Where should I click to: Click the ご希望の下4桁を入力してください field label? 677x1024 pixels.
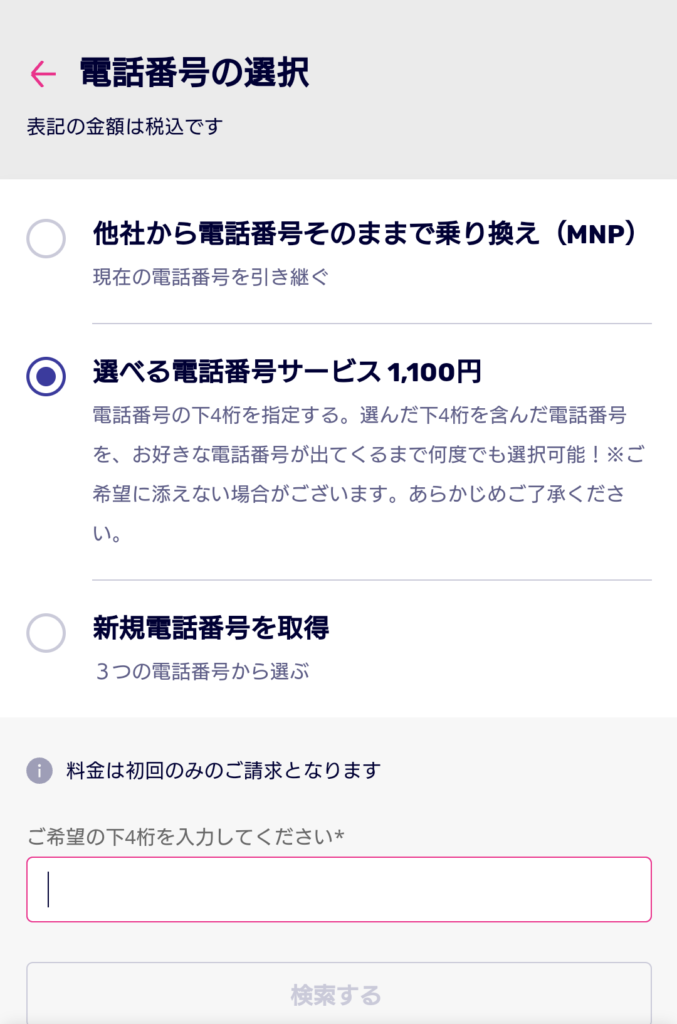pos(180,836)
